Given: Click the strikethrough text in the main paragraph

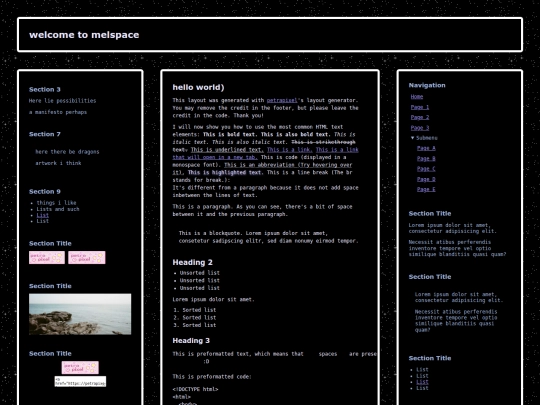Looking at the screenshot, I should pos(323,142).
